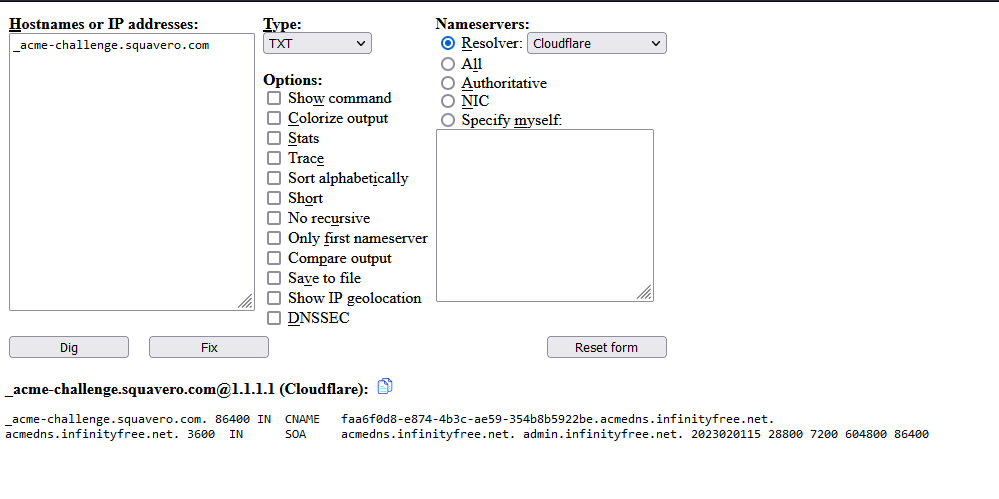Open the record Type dropdown (TXT)
The height and width of the screenshot is (499, 999).
317,43
